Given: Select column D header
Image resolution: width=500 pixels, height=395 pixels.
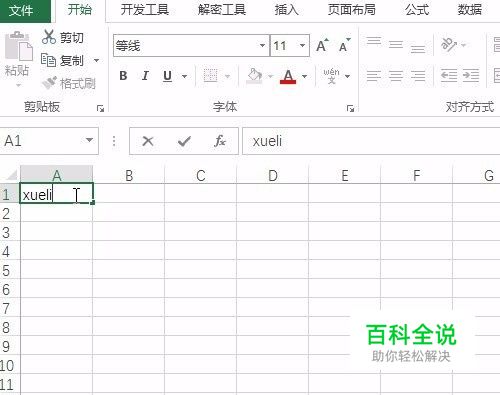Looking at the screenshot, I should 273,175.
